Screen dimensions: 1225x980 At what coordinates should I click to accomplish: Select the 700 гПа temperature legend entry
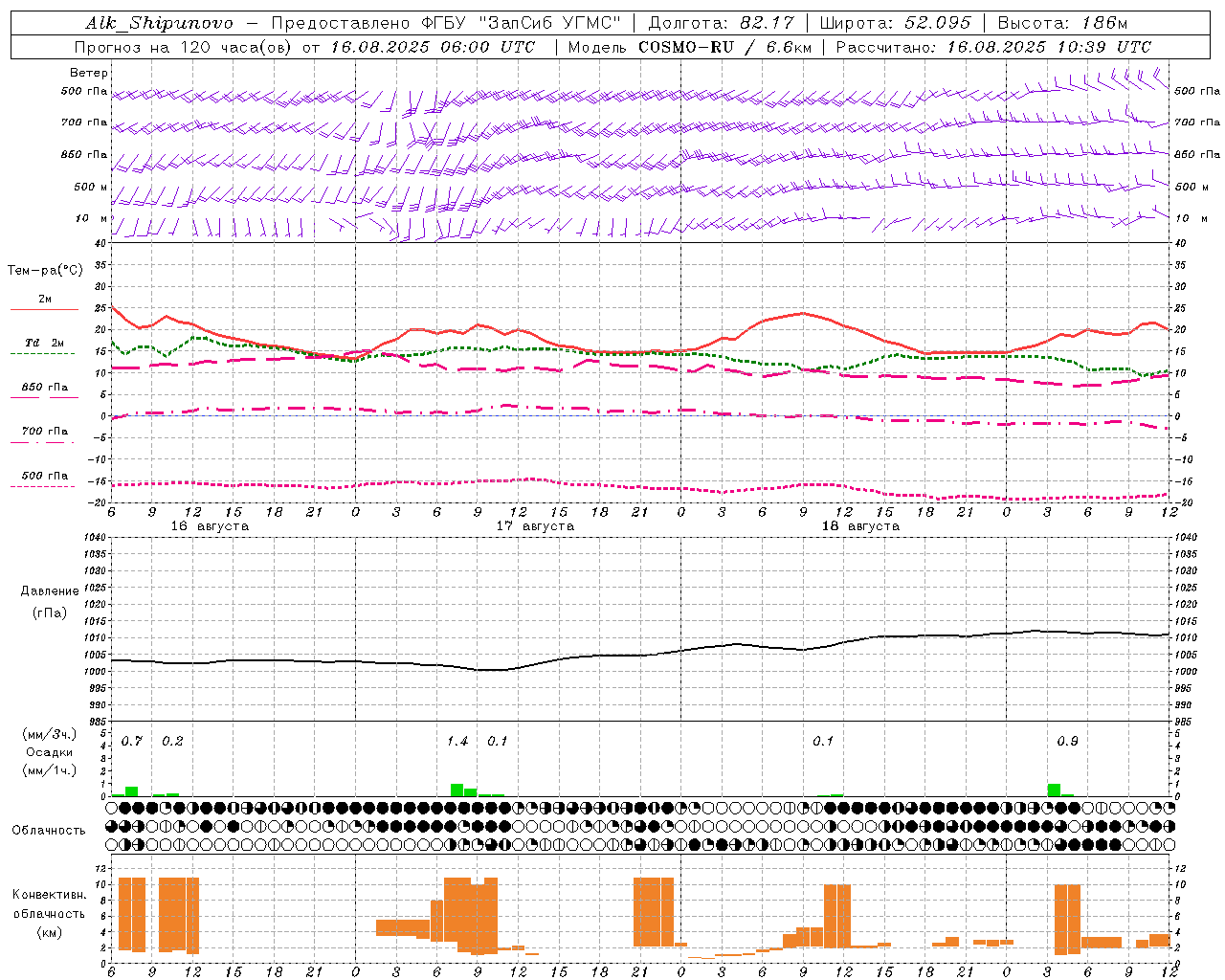pos(45,432)
